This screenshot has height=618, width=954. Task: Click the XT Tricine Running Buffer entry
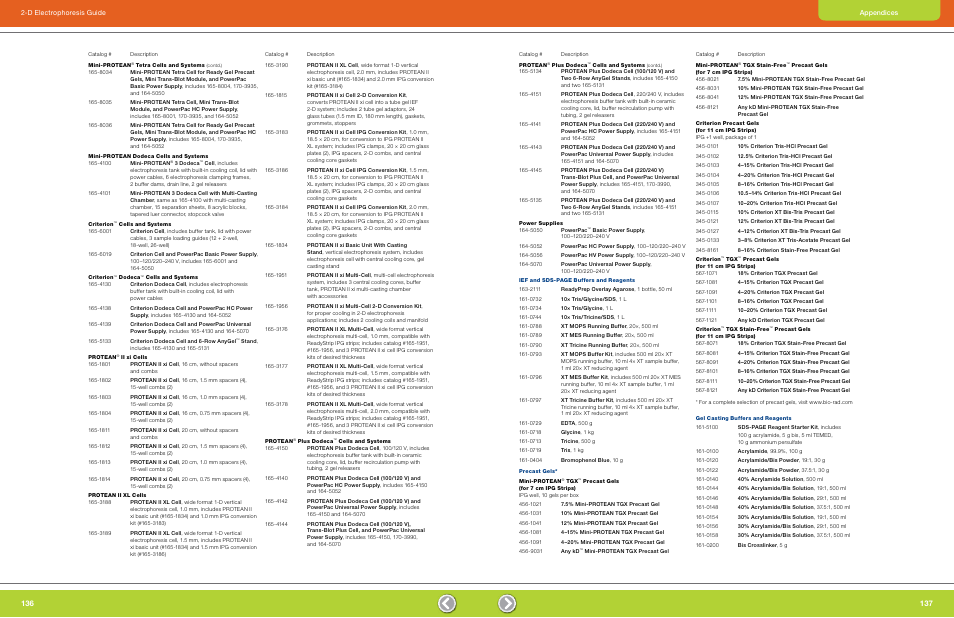610,345
